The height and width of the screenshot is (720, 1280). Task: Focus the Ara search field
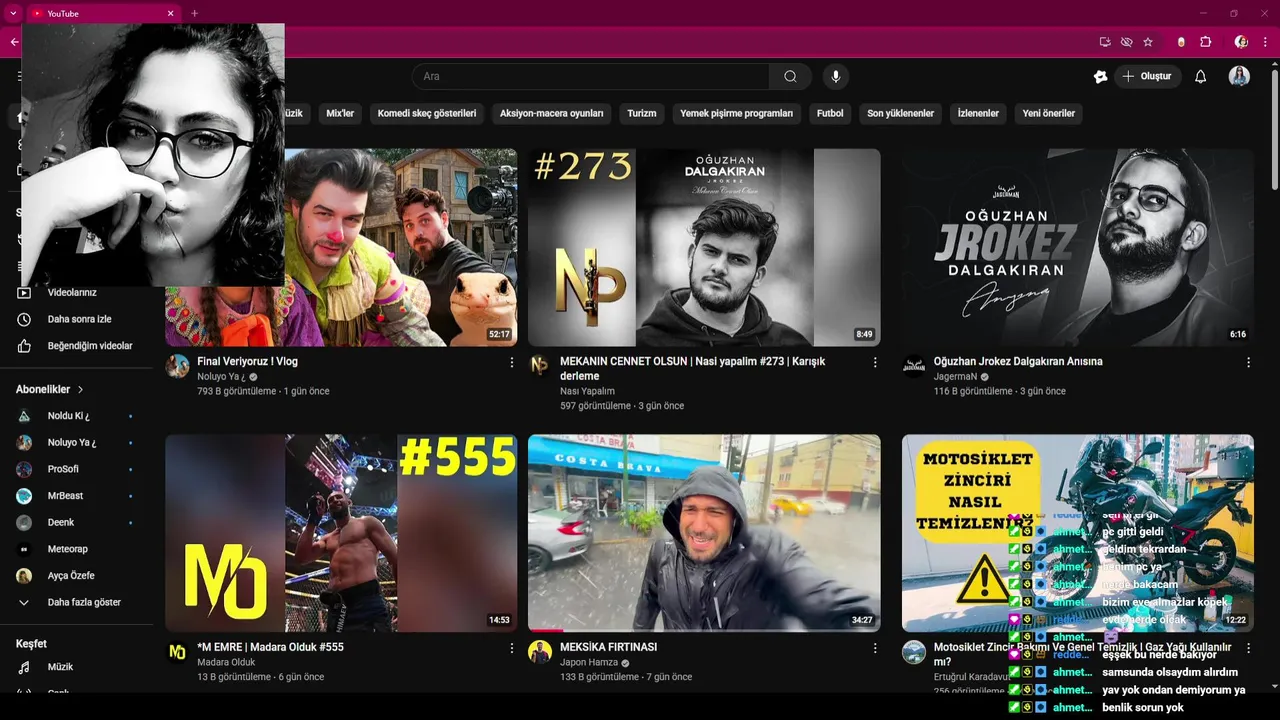[x=590, y=76]
